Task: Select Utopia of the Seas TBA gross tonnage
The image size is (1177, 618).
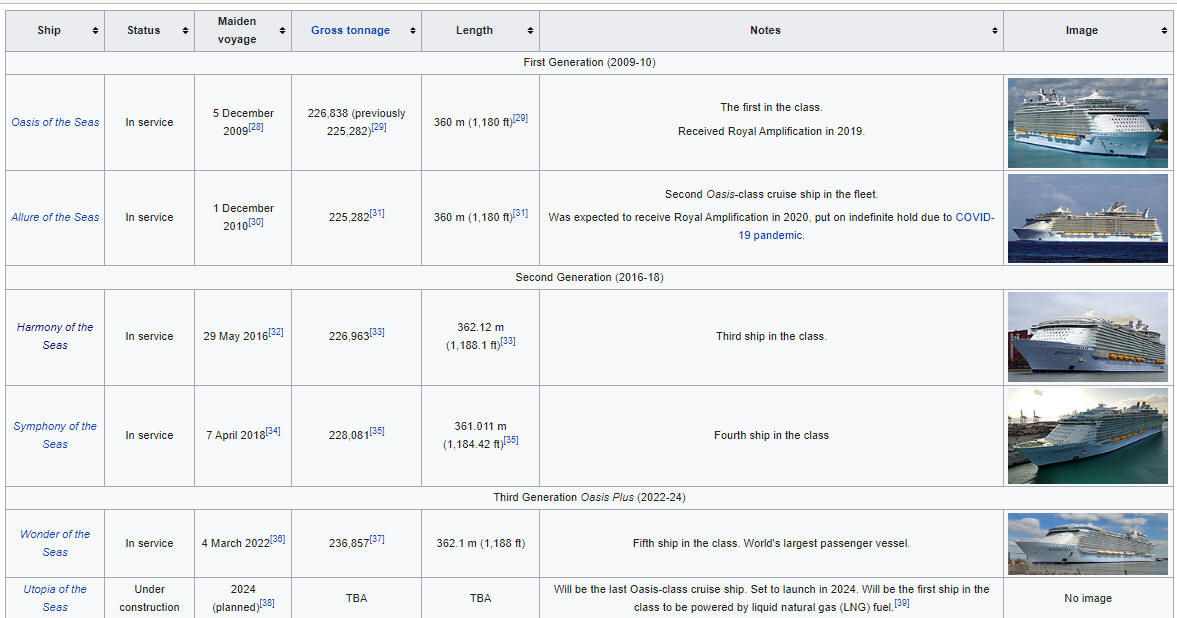Action: click(x=357, y=598)
